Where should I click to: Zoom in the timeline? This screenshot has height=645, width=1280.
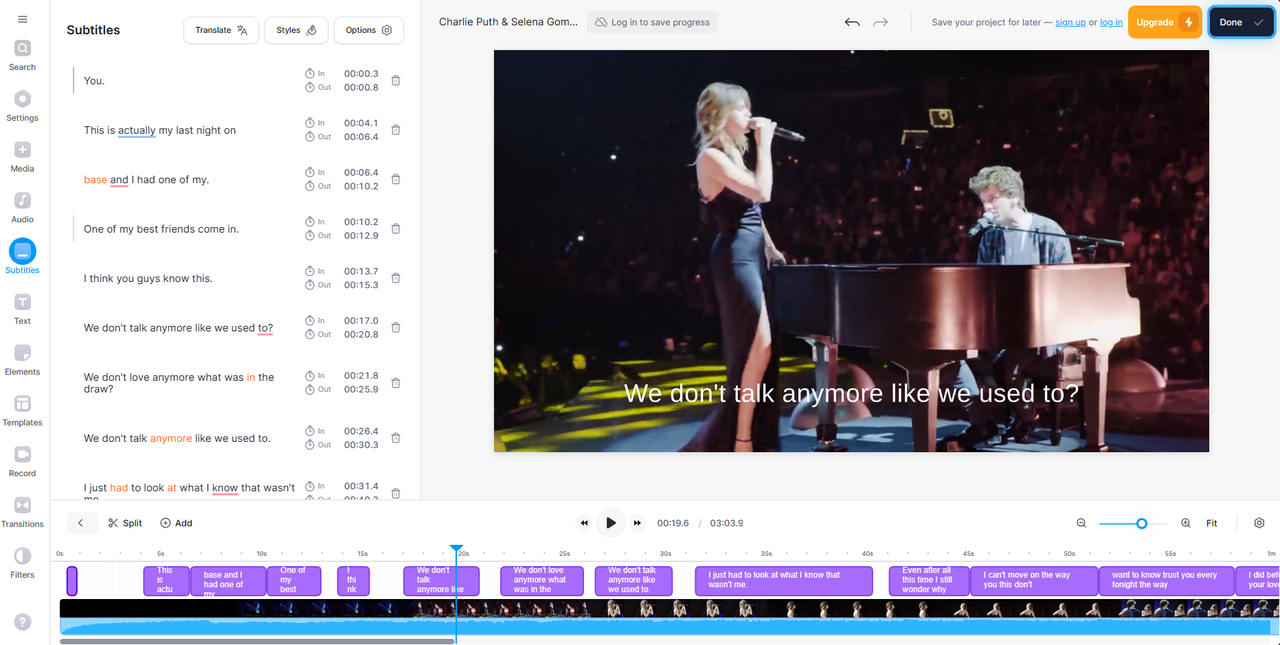coord(1186,523)
